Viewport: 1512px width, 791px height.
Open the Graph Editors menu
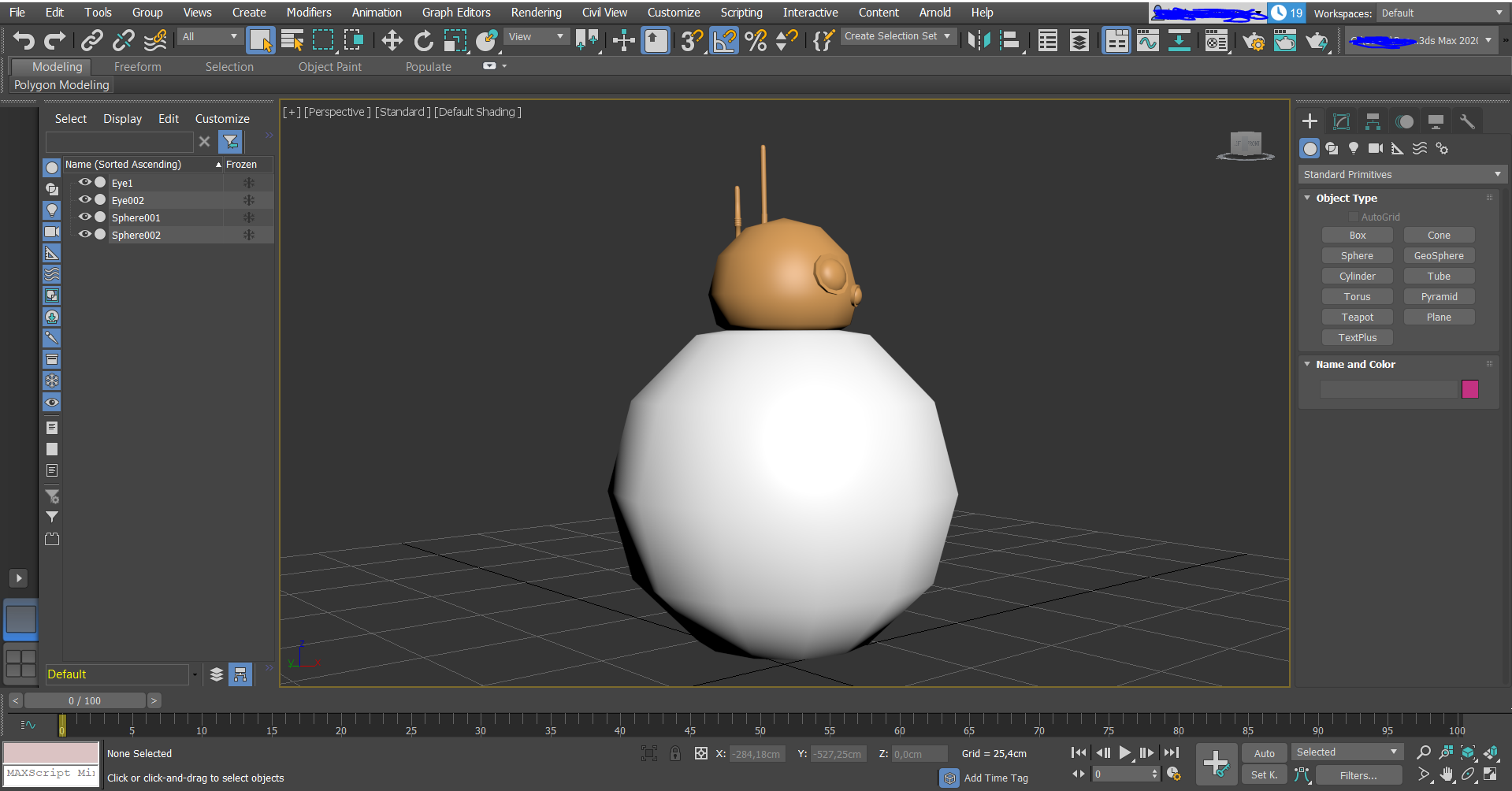coord(456,13)
